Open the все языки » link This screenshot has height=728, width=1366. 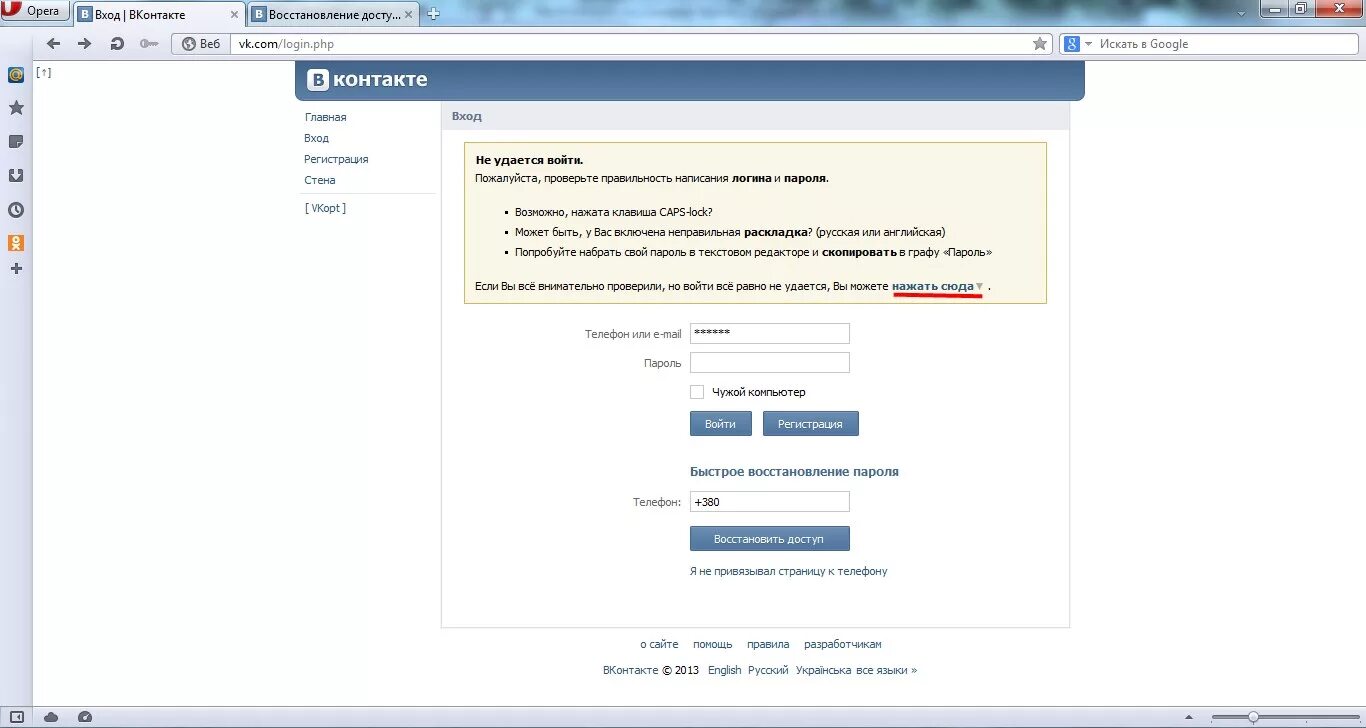click(x=887, y=670)
